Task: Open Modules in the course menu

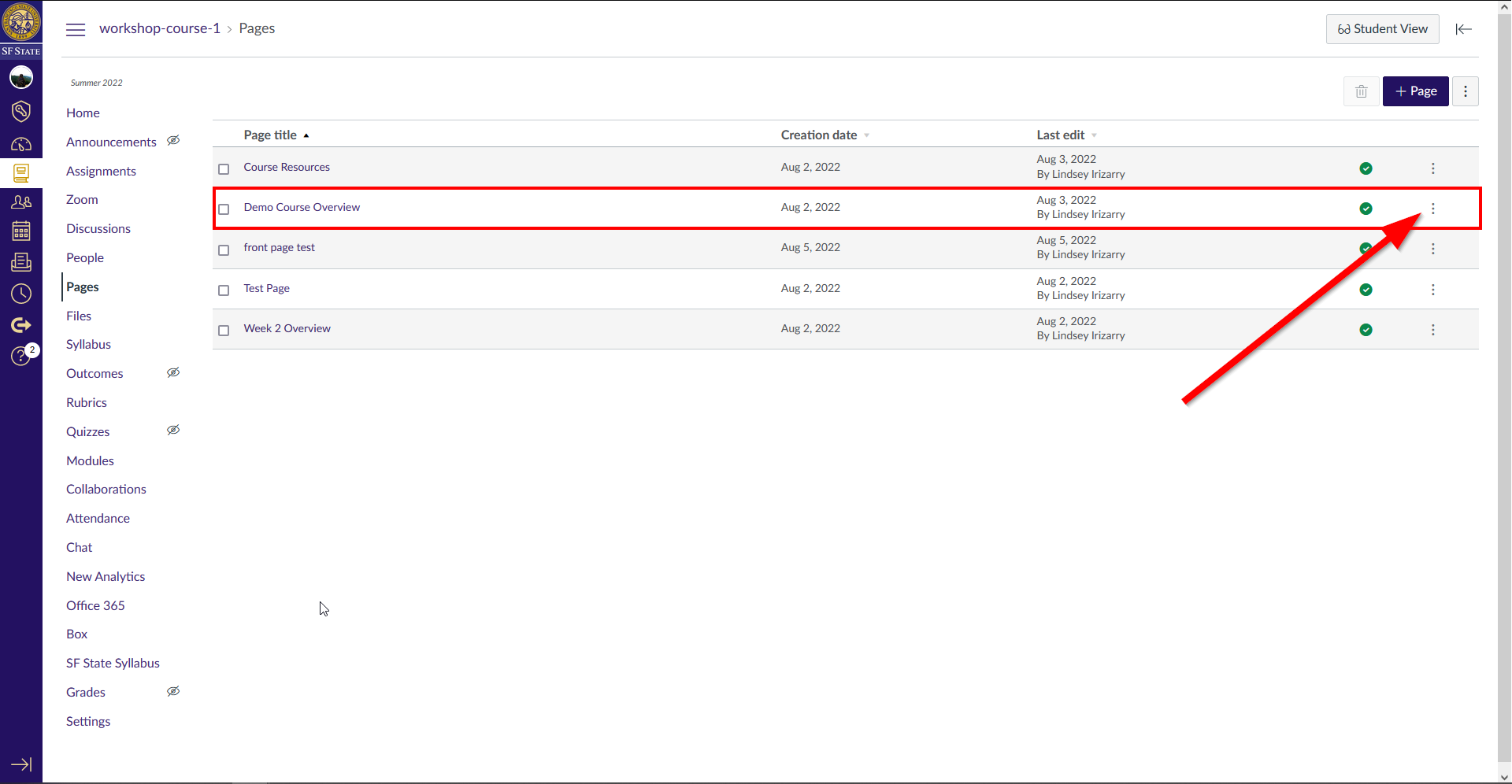Action: (90, 461)
